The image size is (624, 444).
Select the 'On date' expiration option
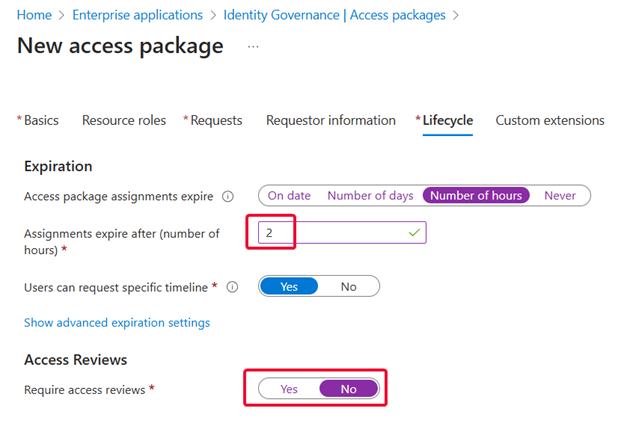coord(289,196)
